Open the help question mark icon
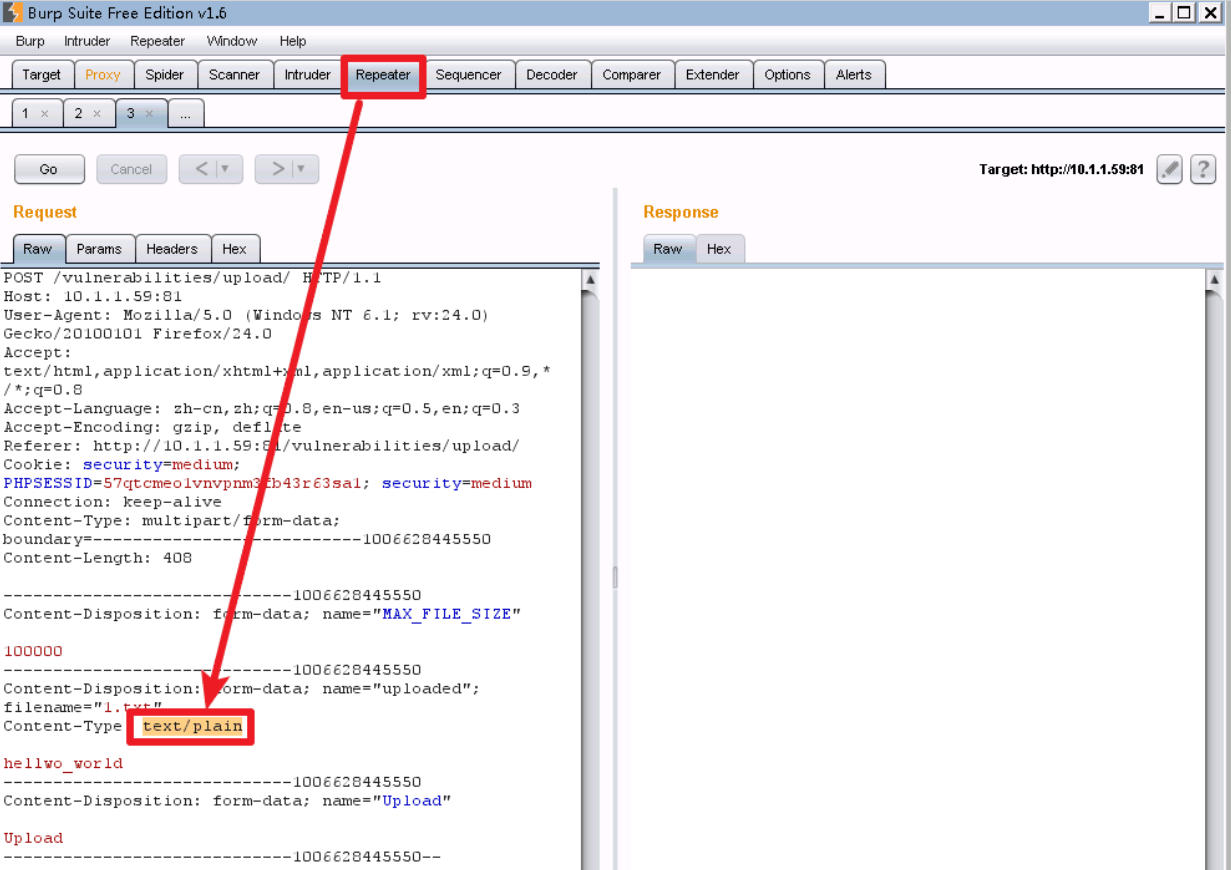 point(1203,169)
